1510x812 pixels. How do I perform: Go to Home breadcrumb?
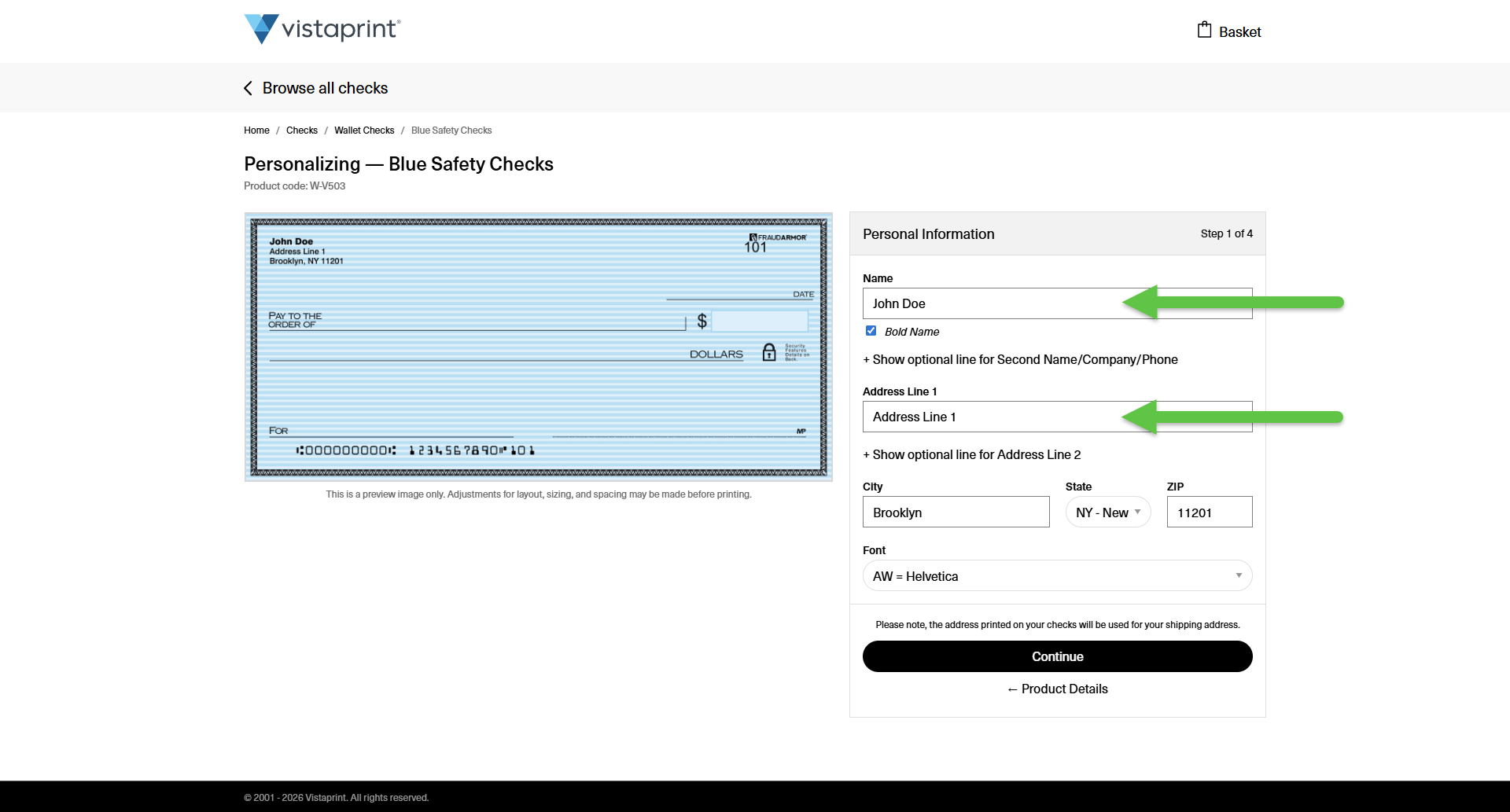256,130
